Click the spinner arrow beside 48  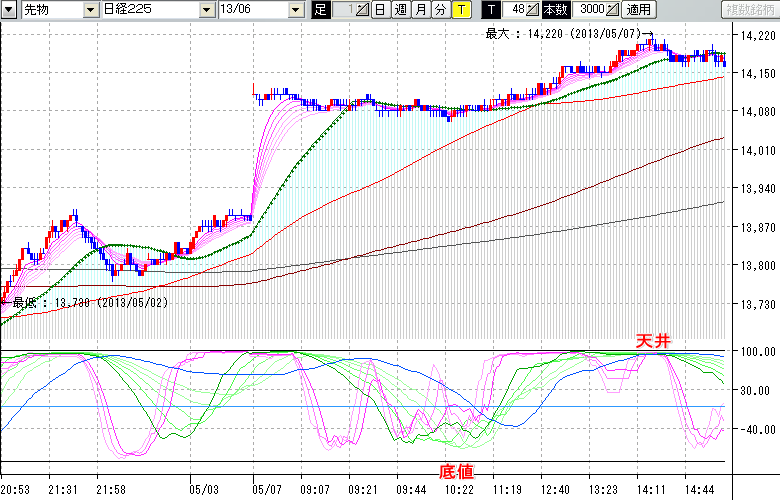click(x=532, y=10)
